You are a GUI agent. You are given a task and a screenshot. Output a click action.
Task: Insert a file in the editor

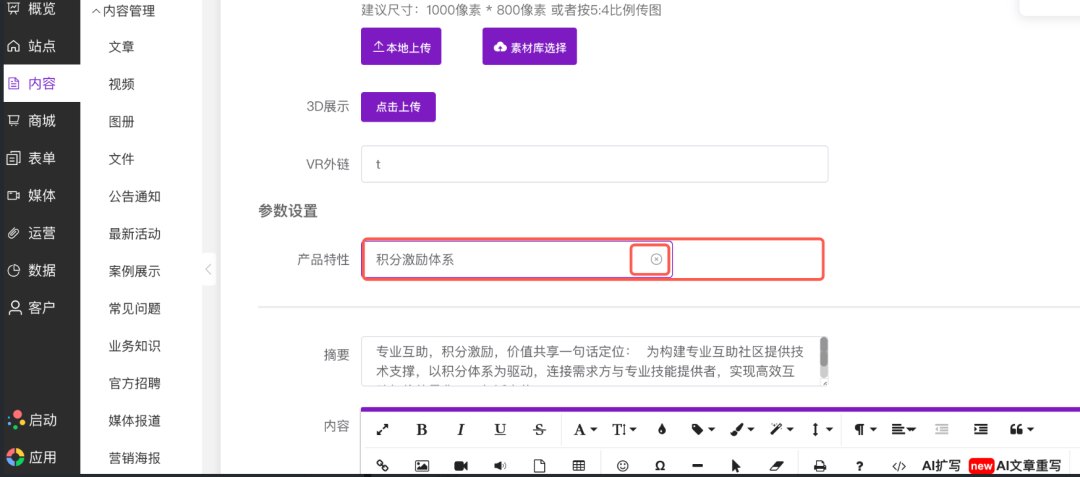click(539, 466)
